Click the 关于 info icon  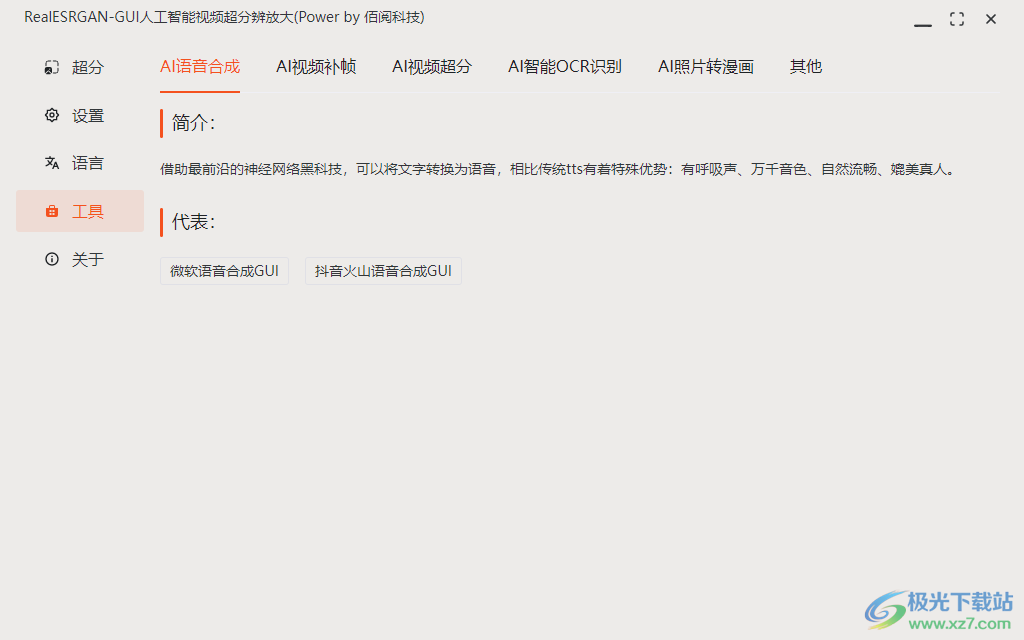click(x=52, y=259)
